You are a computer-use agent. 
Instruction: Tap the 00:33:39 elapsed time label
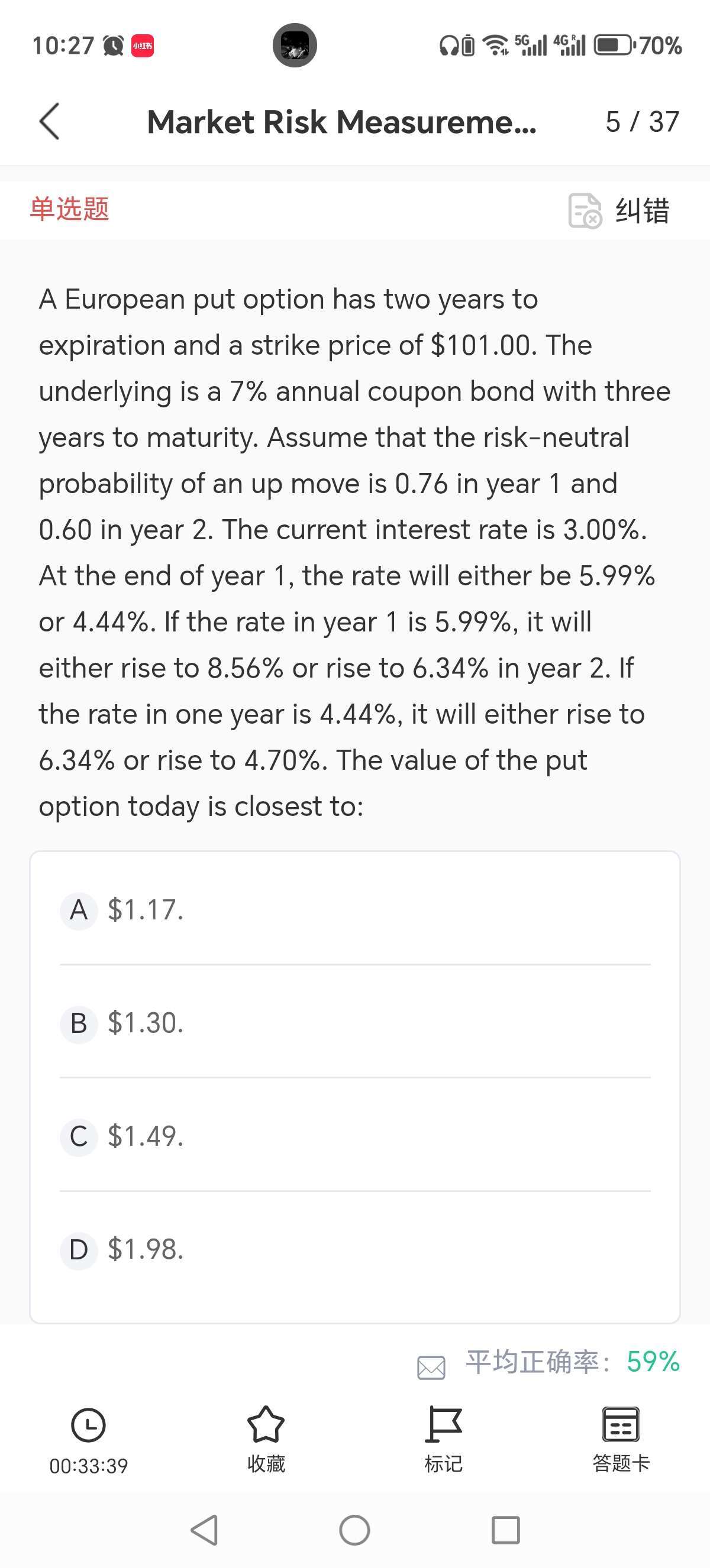(x=89, y=1466)
